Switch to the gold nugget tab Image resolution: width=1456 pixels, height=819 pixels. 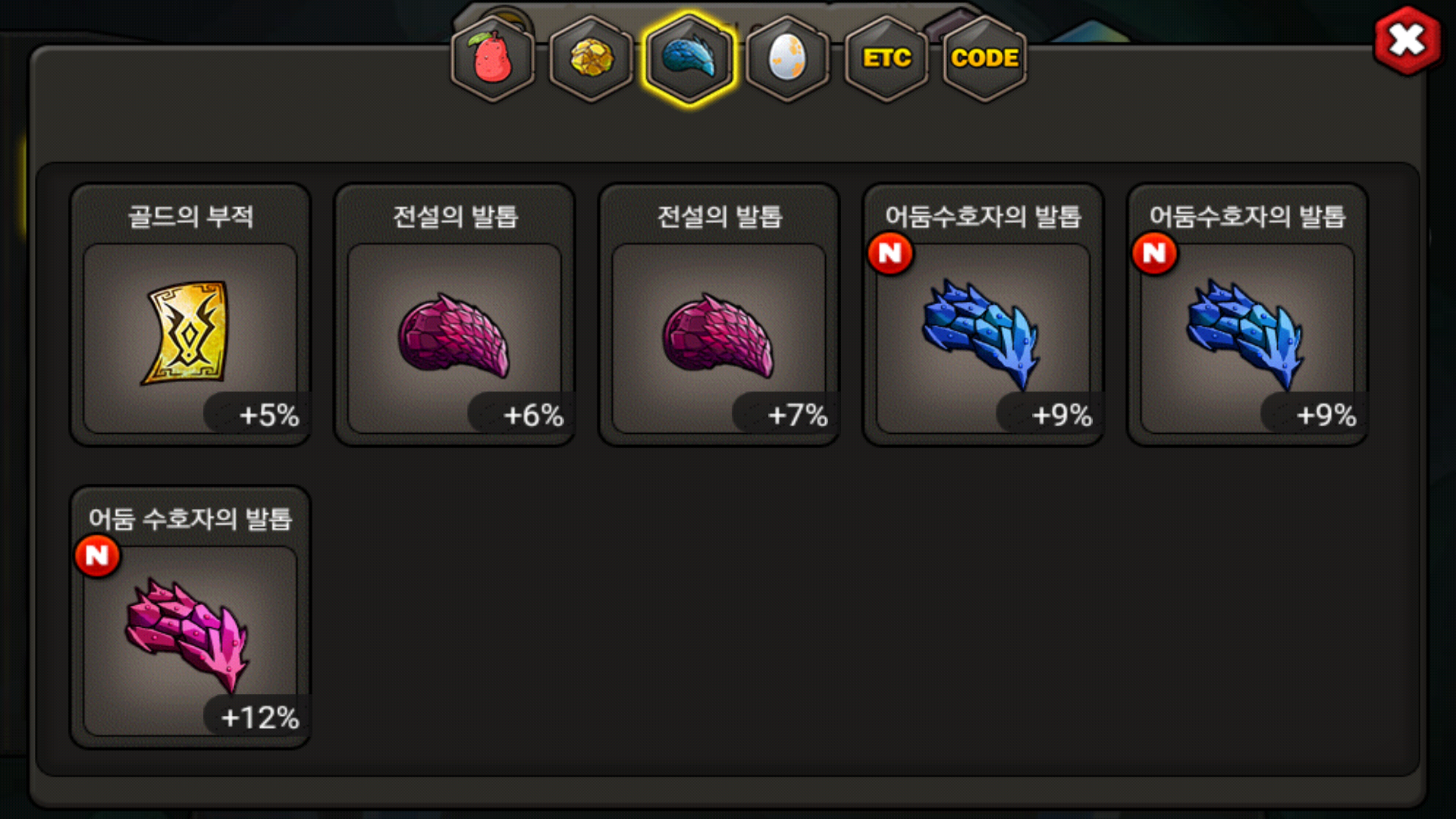click(591, 58)
